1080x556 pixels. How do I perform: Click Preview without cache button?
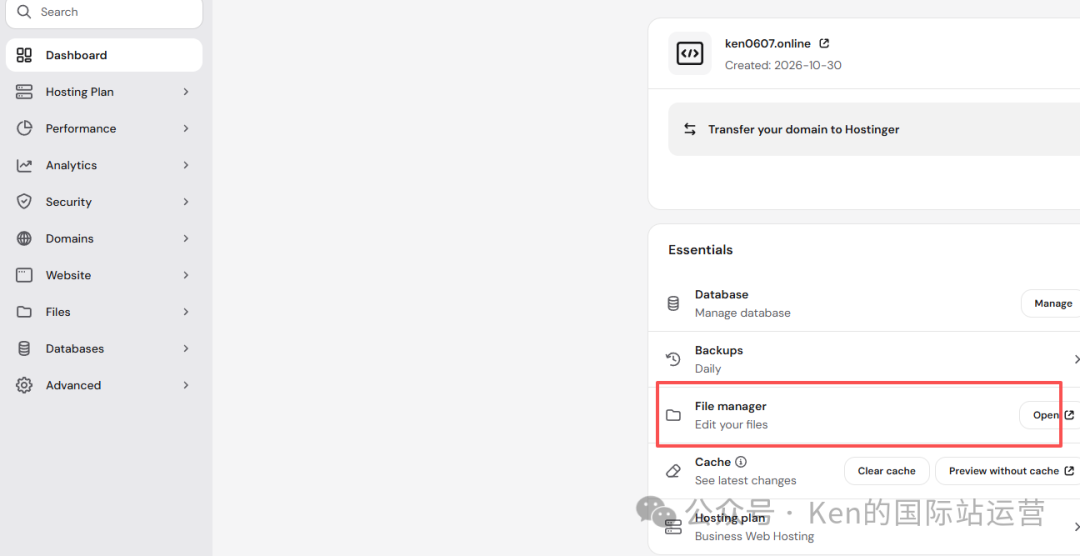pos(1008,471)
